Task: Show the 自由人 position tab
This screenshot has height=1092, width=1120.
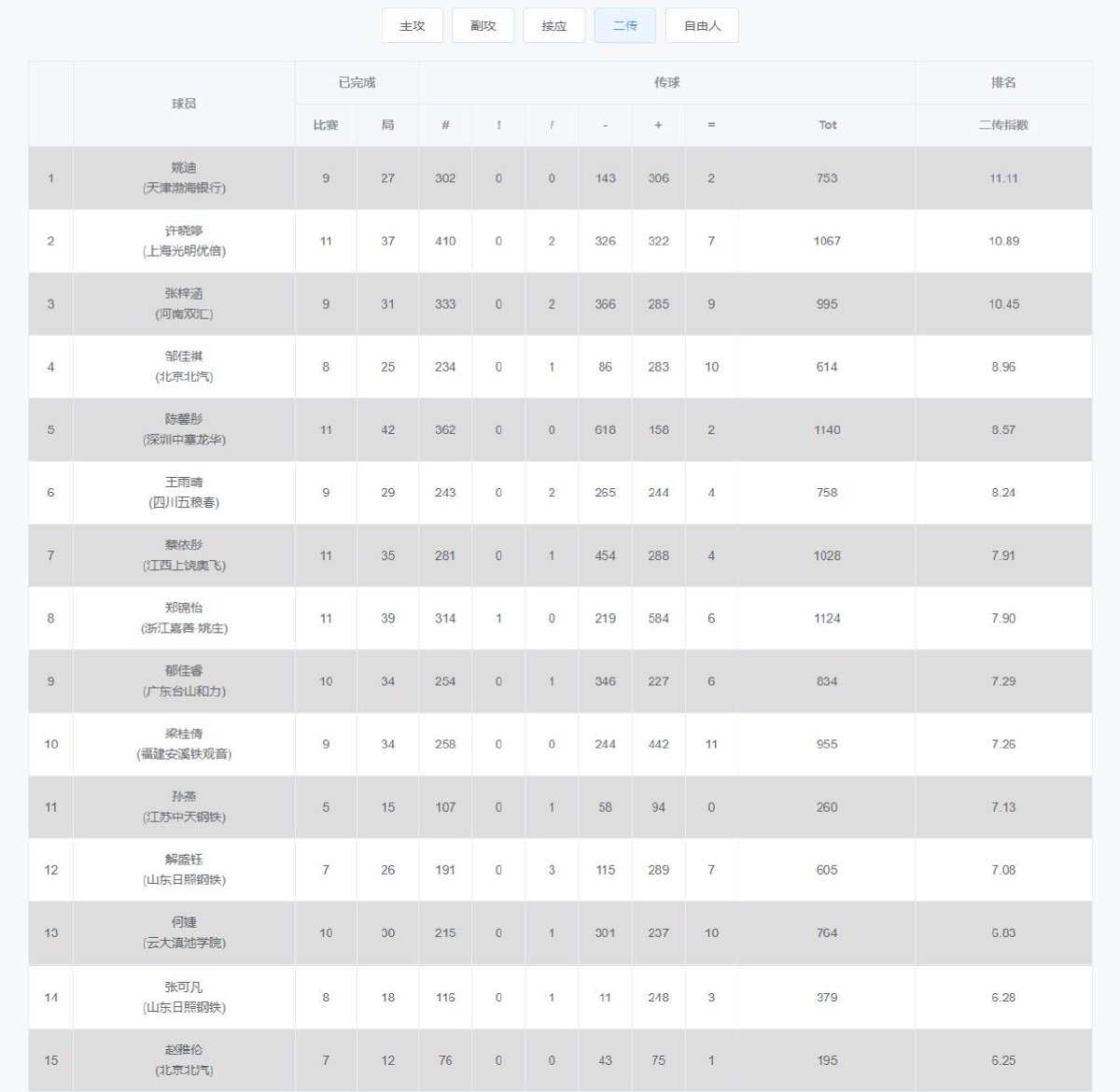Action: click(x=702, y=26)
